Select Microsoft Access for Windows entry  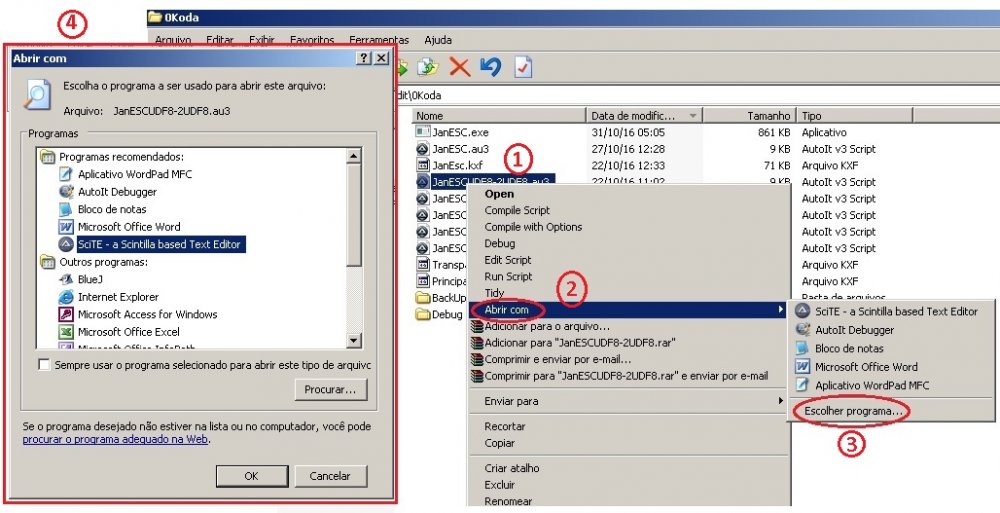point(147,315)
